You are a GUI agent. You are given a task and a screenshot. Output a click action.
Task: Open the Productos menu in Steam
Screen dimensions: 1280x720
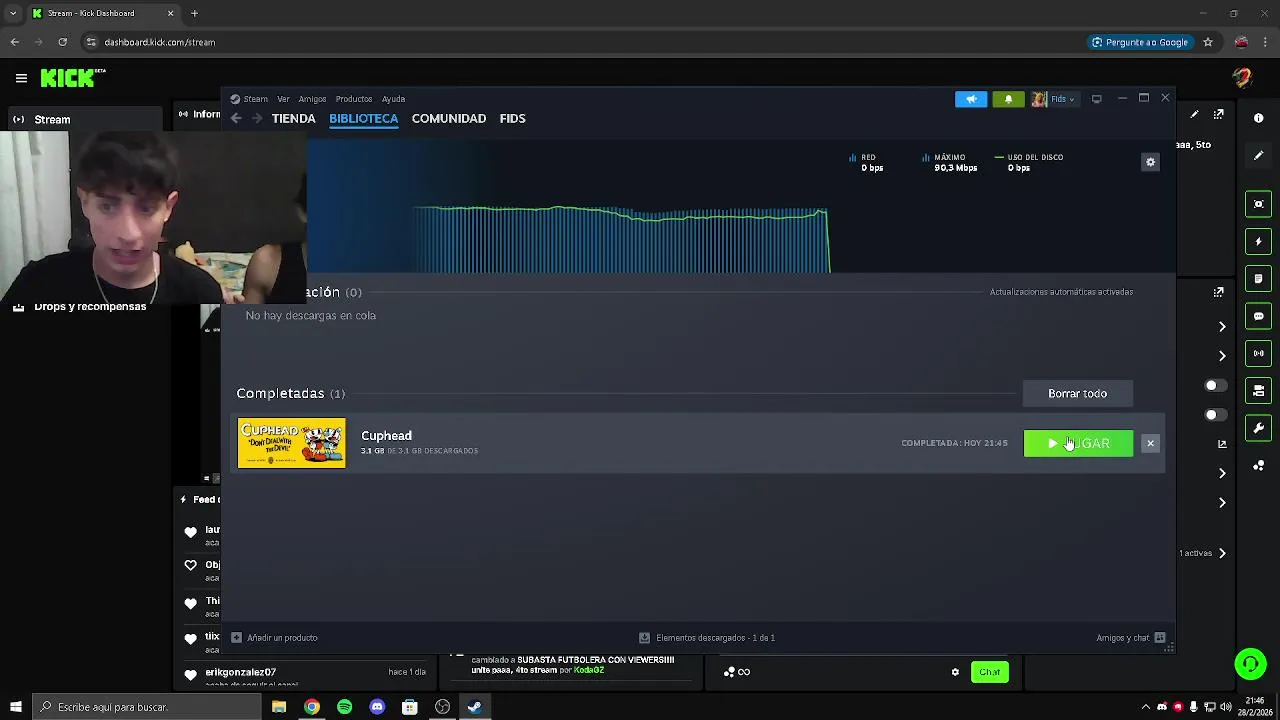point(354,99)
